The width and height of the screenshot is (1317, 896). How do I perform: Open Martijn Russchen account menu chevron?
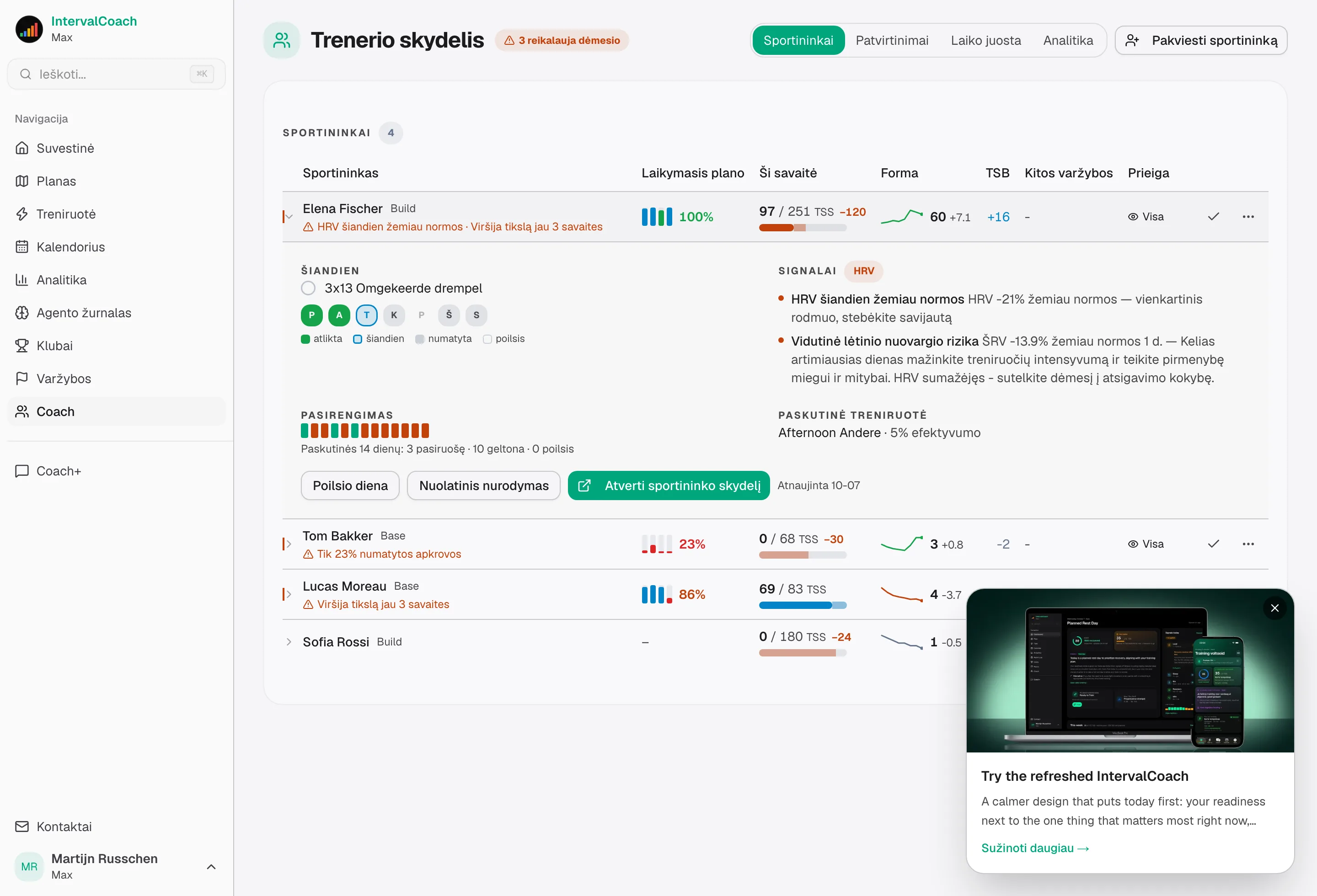click(211, 867)
